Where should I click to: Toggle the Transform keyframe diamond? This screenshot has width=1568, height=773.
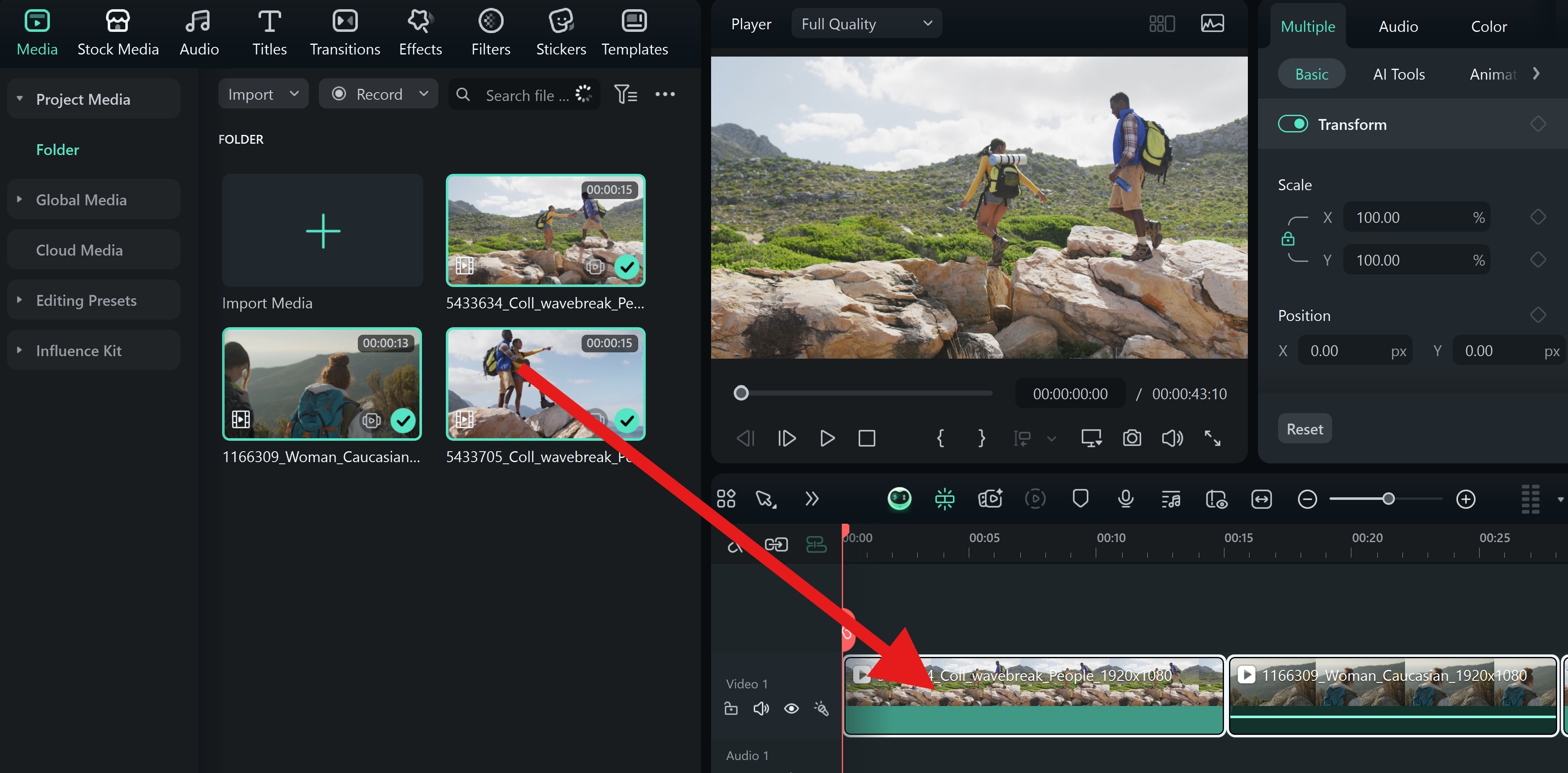coord(1537,124)
